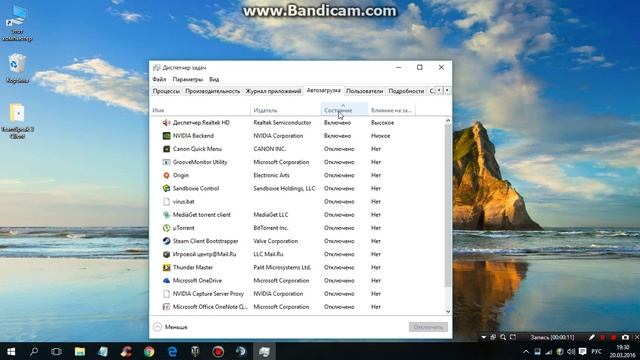Sort by the Имя column header
Viewport: 640px width, 360px height.
pyautogui.click(x=200, y=110)
